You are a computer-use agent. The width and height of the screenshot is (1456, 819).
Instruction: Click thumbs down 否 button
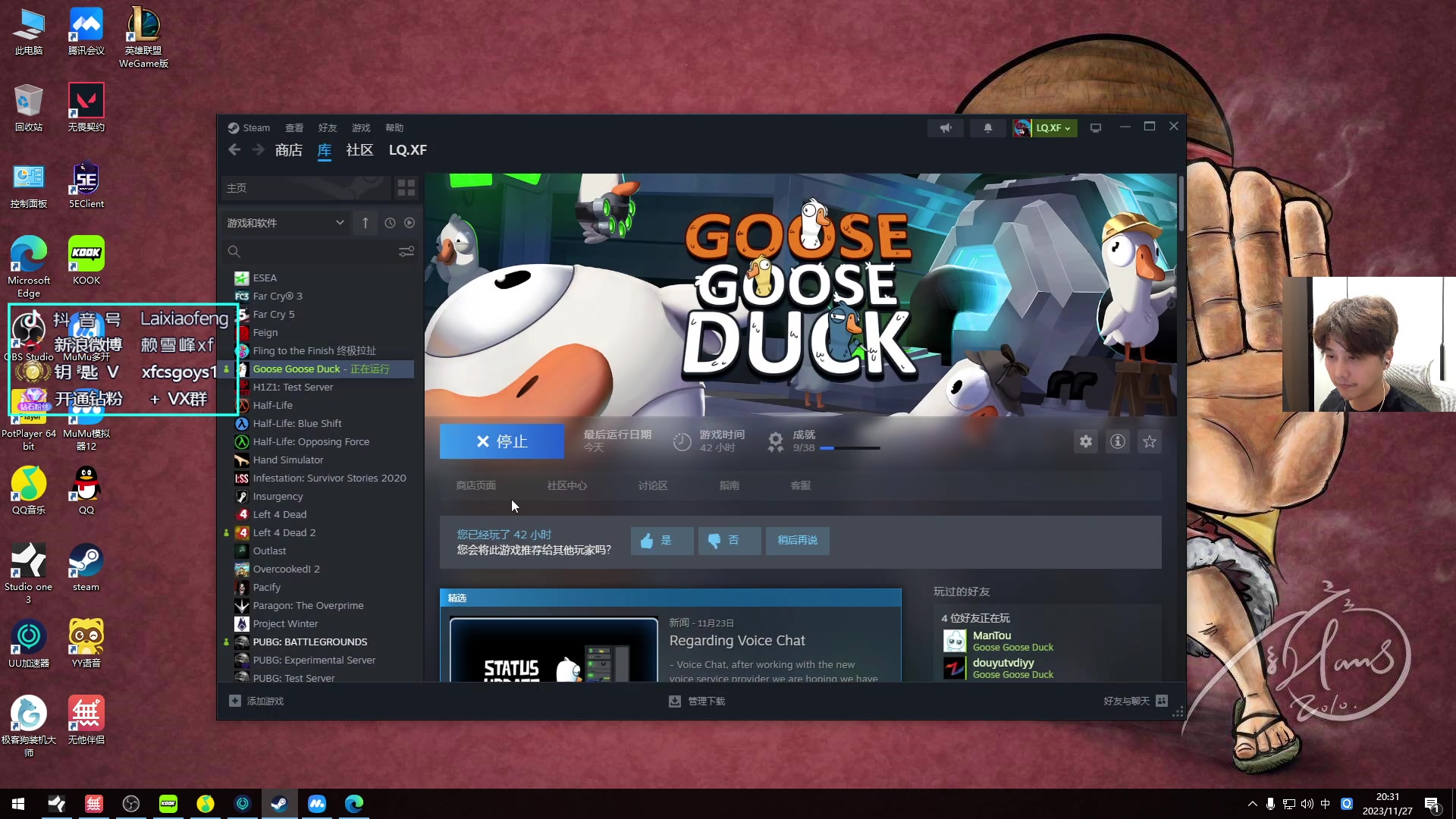click(x=730, y=541)
